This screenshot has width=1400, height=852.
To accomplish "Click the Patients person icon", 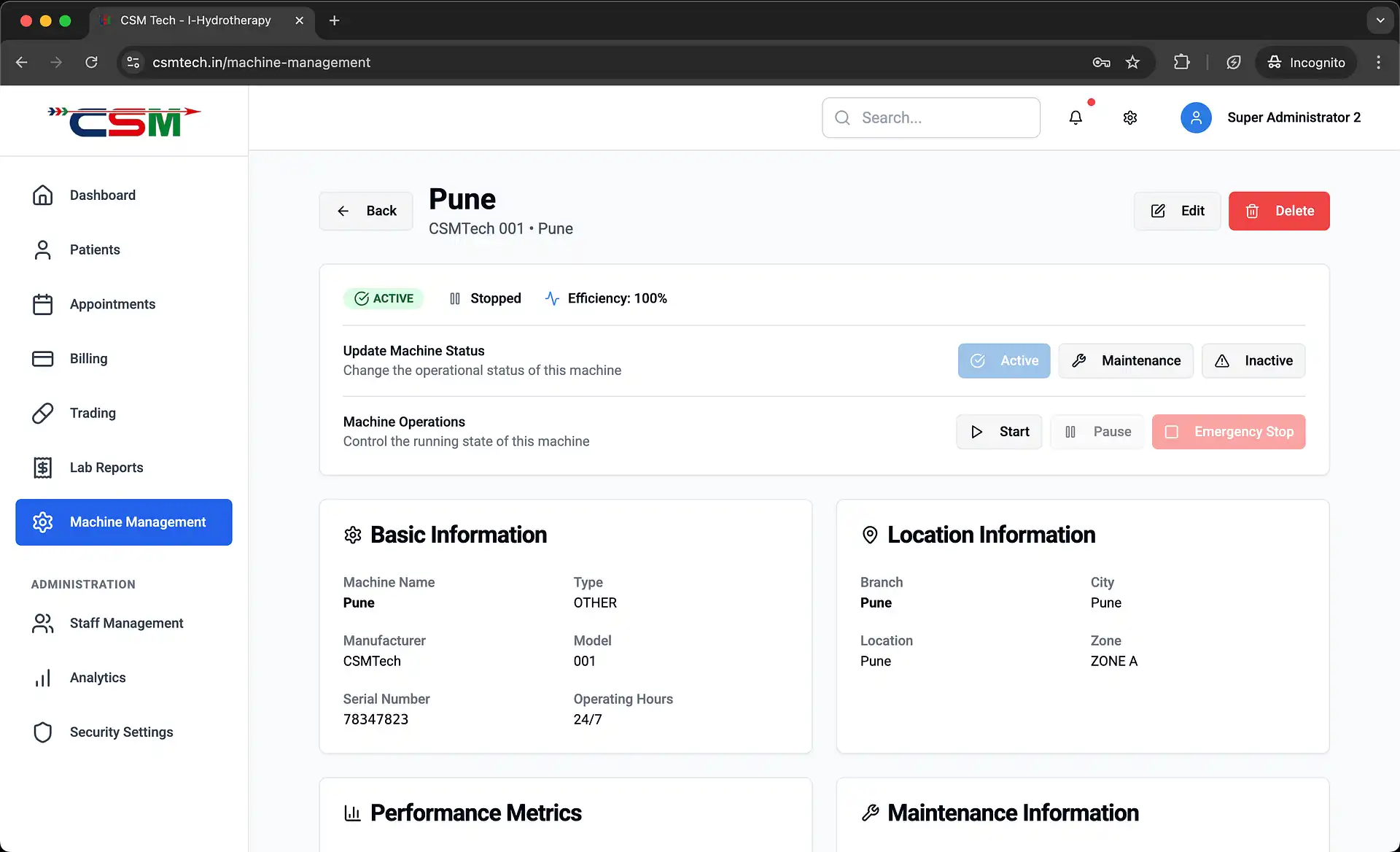I will coord(43,249).
